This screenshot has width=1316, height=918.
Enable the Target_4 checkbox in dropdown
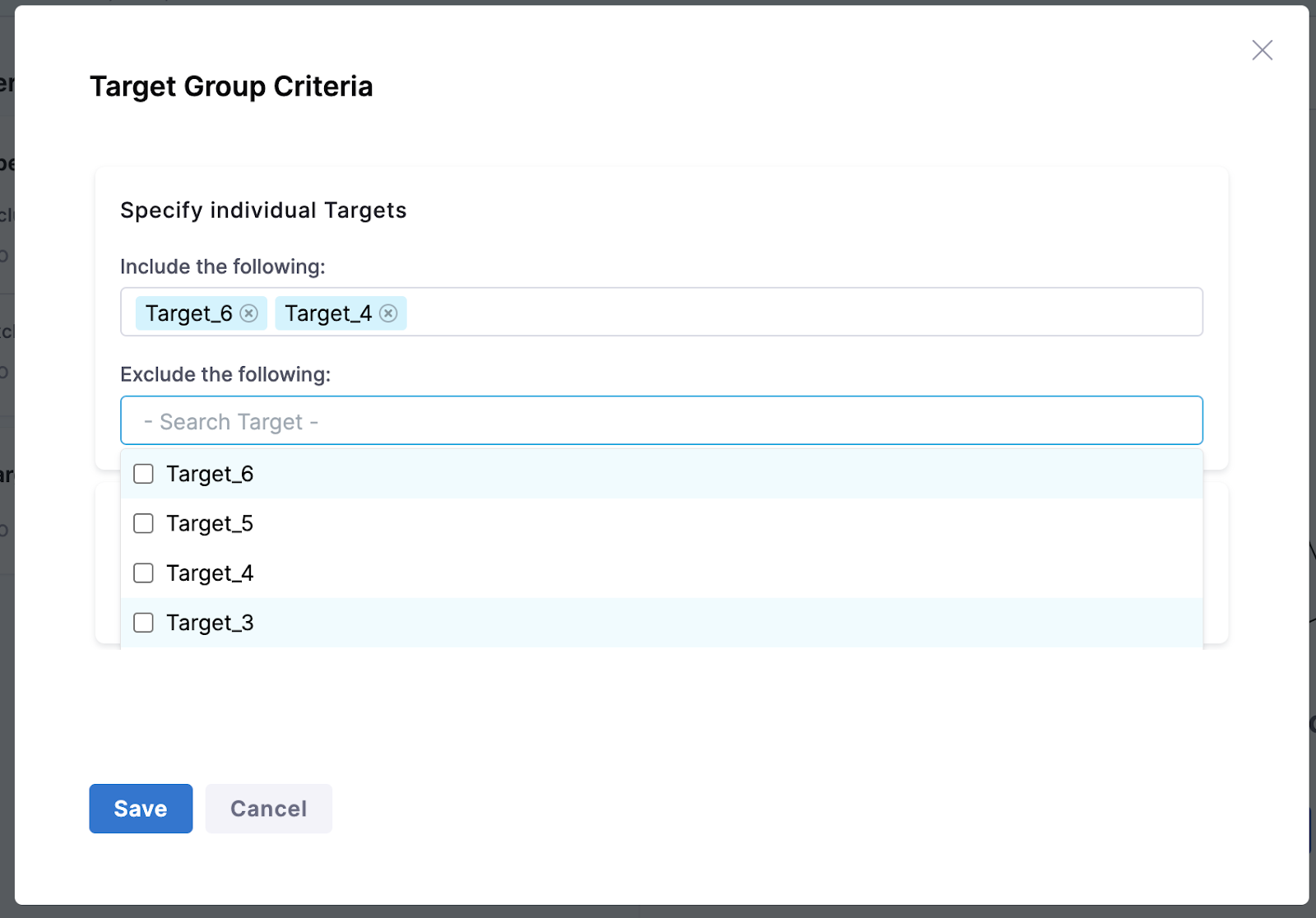143,573
